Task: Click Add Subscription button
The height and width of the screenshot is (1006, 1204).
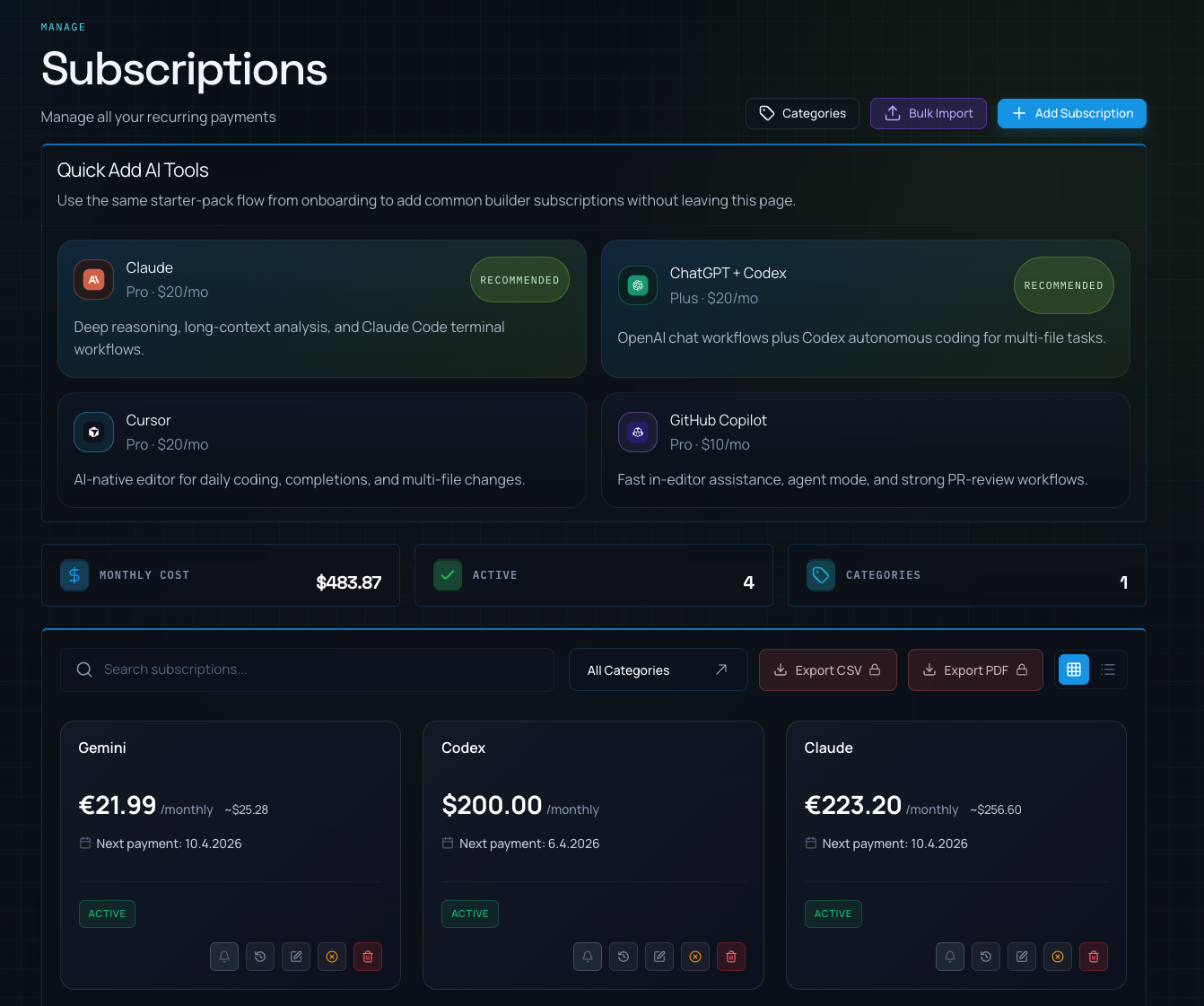Action: click(1072, 113)
